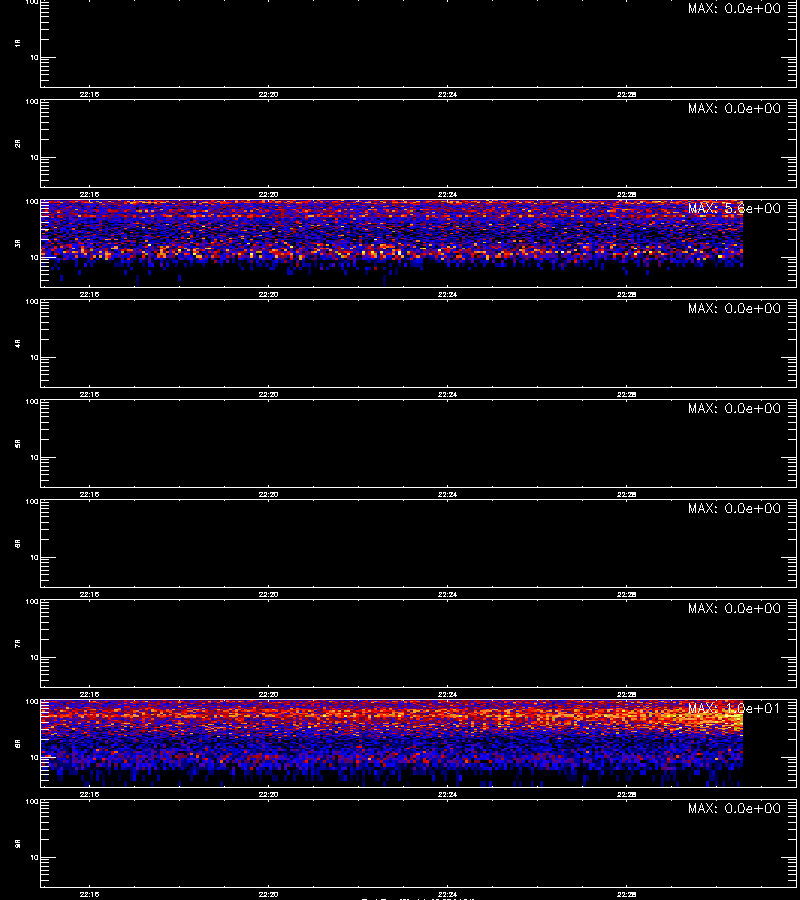
Task: Click 'MAX: 0.0e+00' in the 5R panel
Action: (734, 408)
